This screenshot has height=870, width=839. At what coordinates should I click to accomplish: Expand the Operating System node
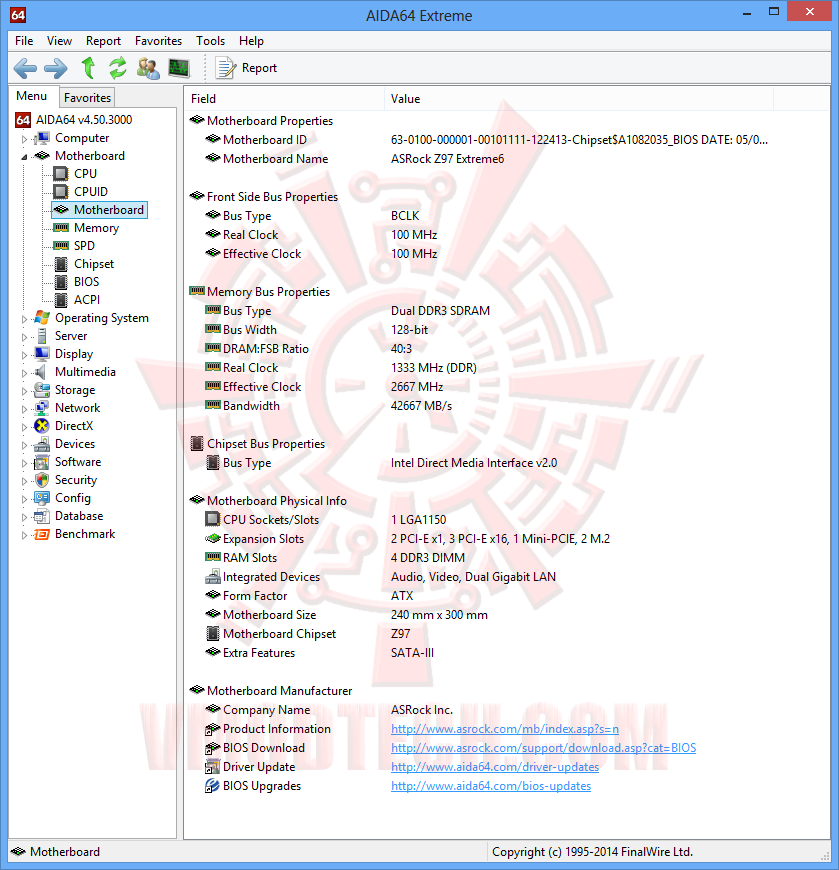point(24,319)
